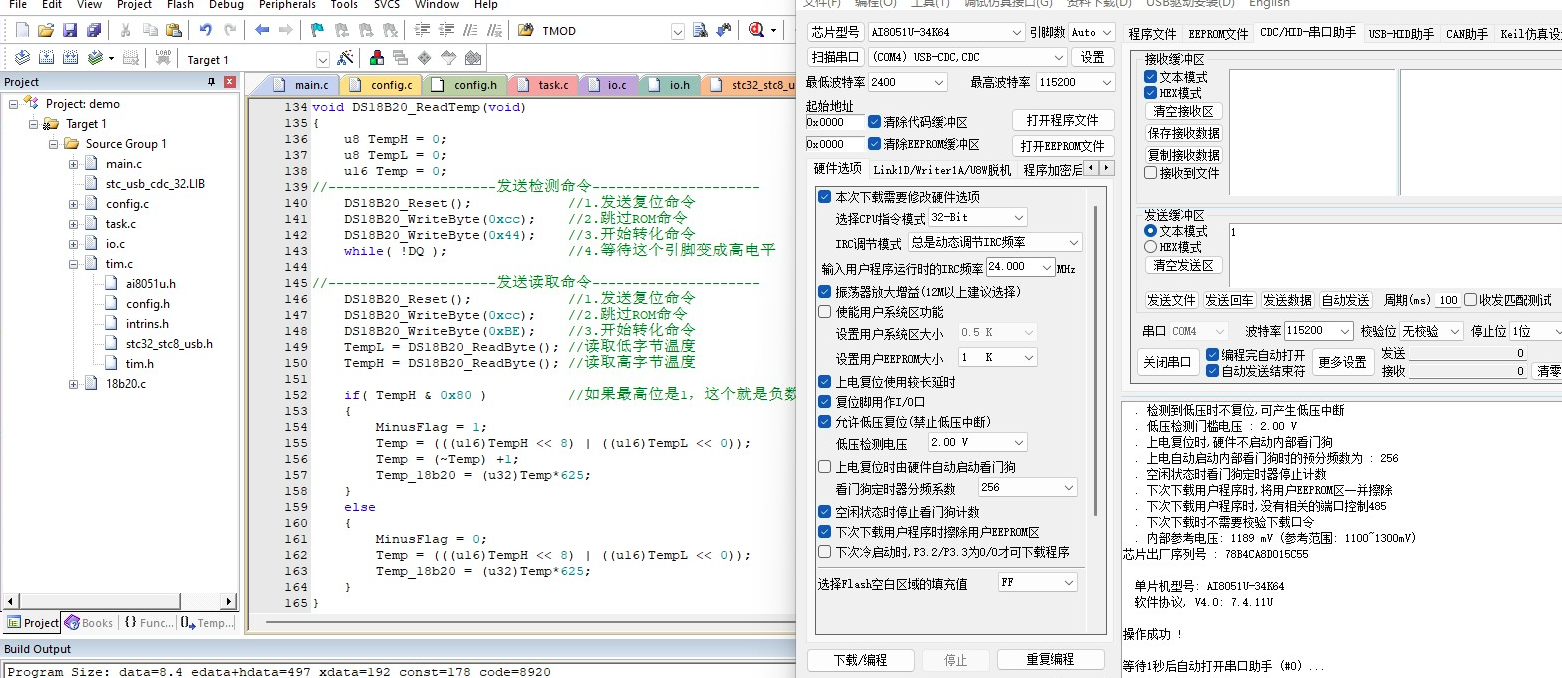Viewport: 1562px width, 678px height.
Task: Undo the last edit in Keil
Action: click(x=205, y=30)
